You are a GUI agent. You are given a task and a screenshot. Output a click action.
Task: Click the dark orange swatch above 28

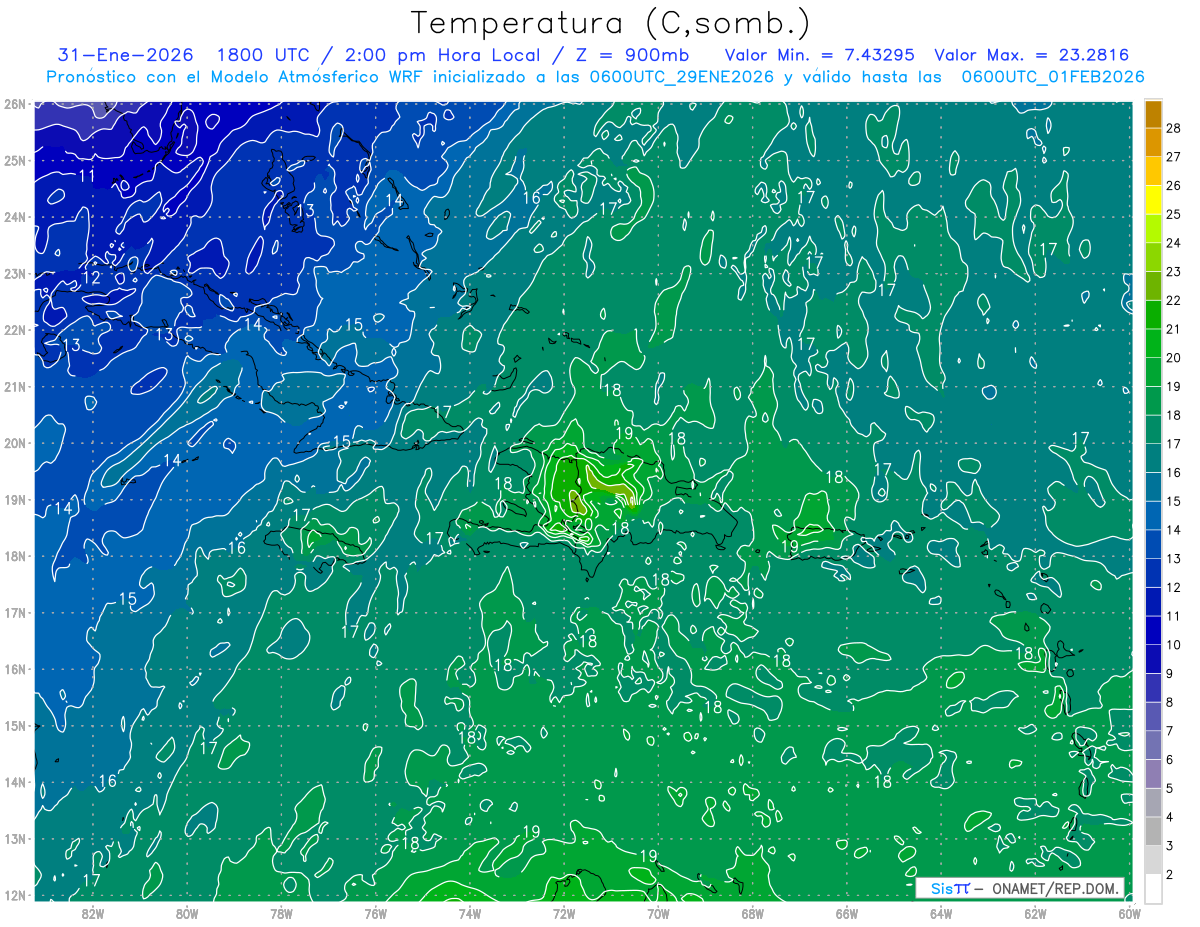1153,113
